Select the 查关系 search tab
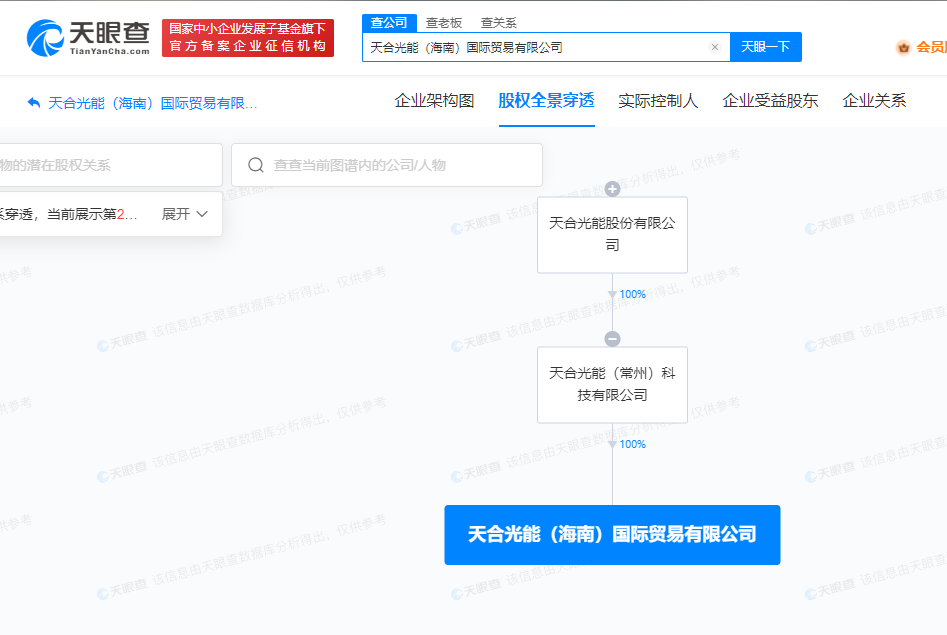The image size is (947, 635). click(498, 23)
